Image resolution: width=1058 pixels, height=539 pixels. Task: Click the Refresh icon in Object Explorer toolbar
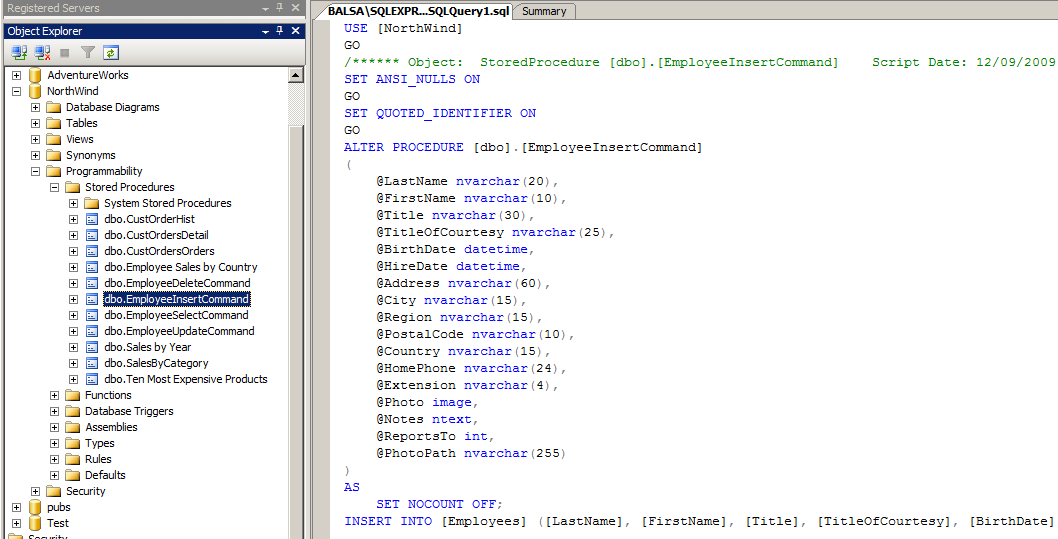pyautogui.click(x=111, y=52)
